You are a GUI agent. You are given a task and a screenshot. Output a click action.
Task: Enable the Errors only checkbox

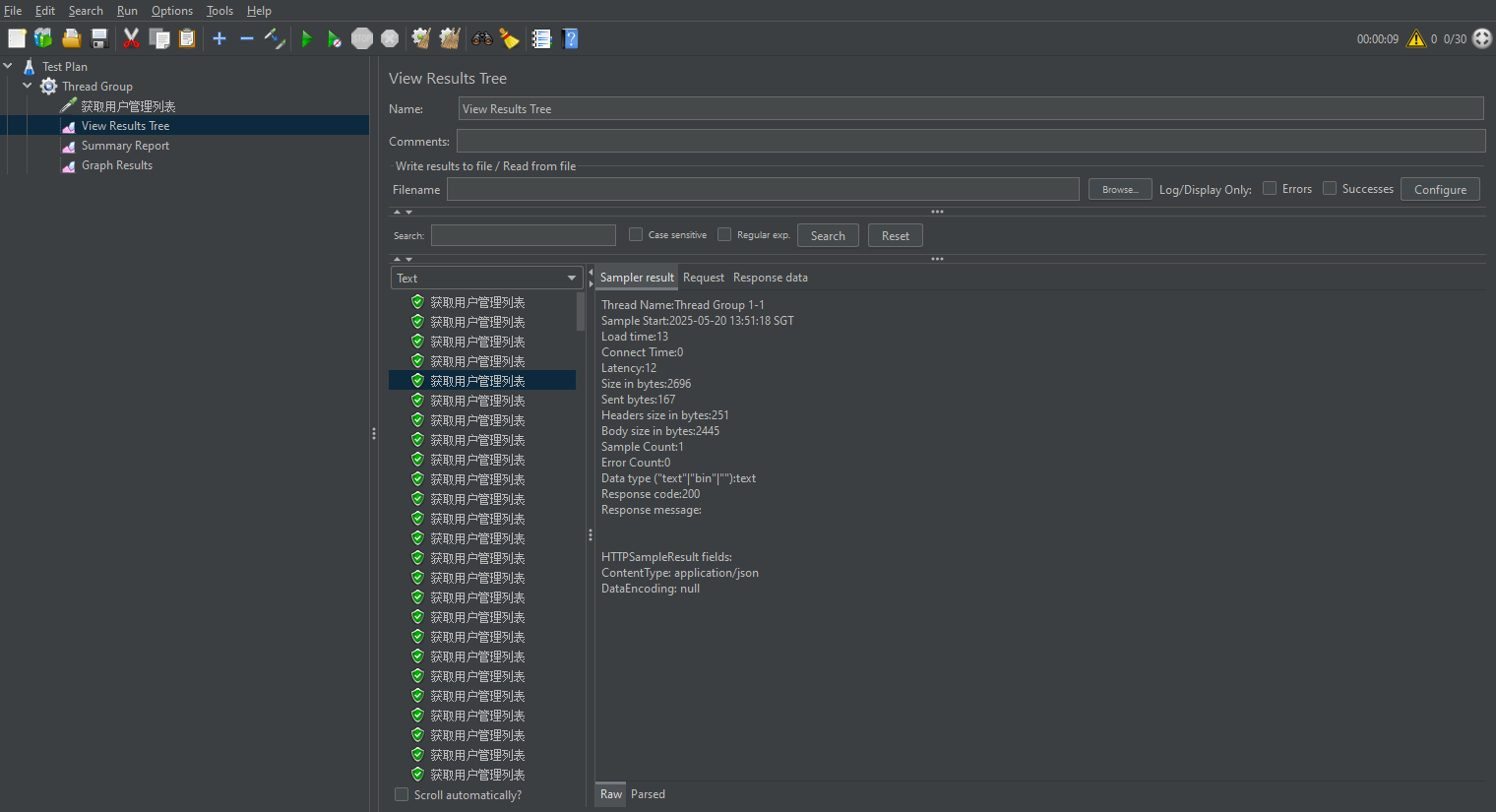pos(1270,188)
